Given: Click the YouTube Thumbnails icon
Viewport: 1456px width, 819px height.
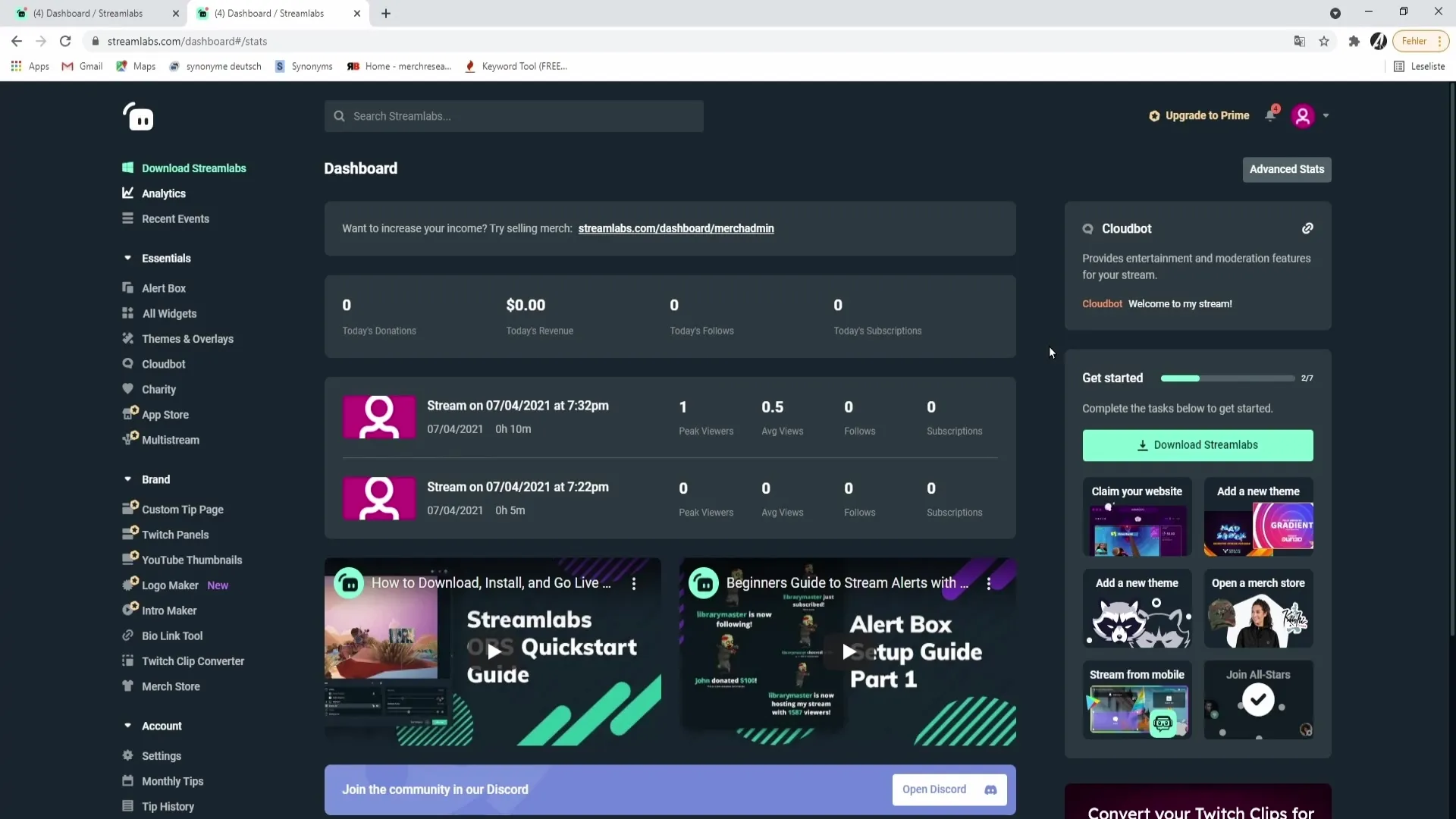Looking at the screenshot, I should tap(130, 558).
